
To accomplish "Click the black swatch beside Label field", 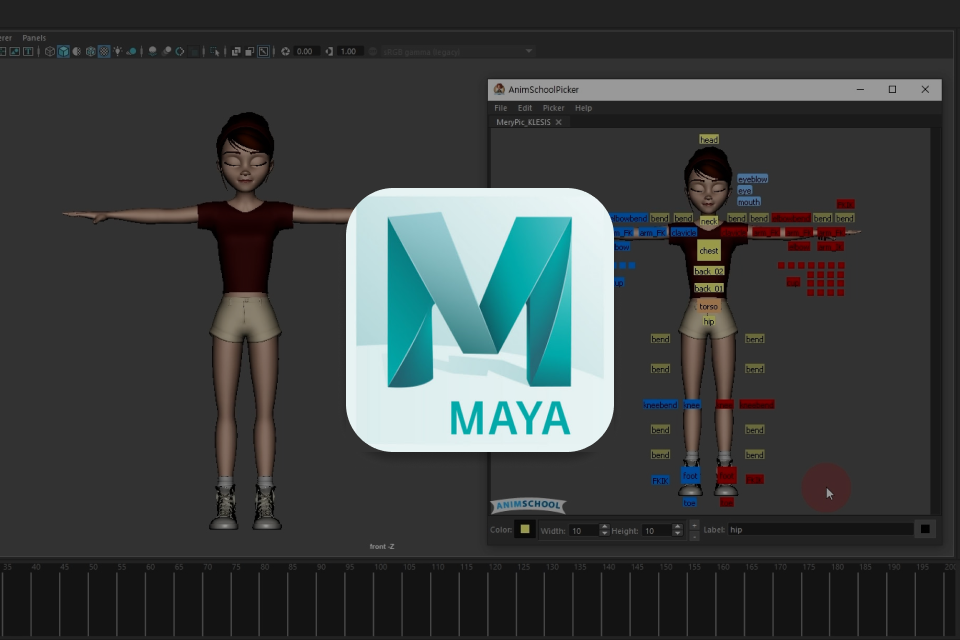I will coord(925,529).
